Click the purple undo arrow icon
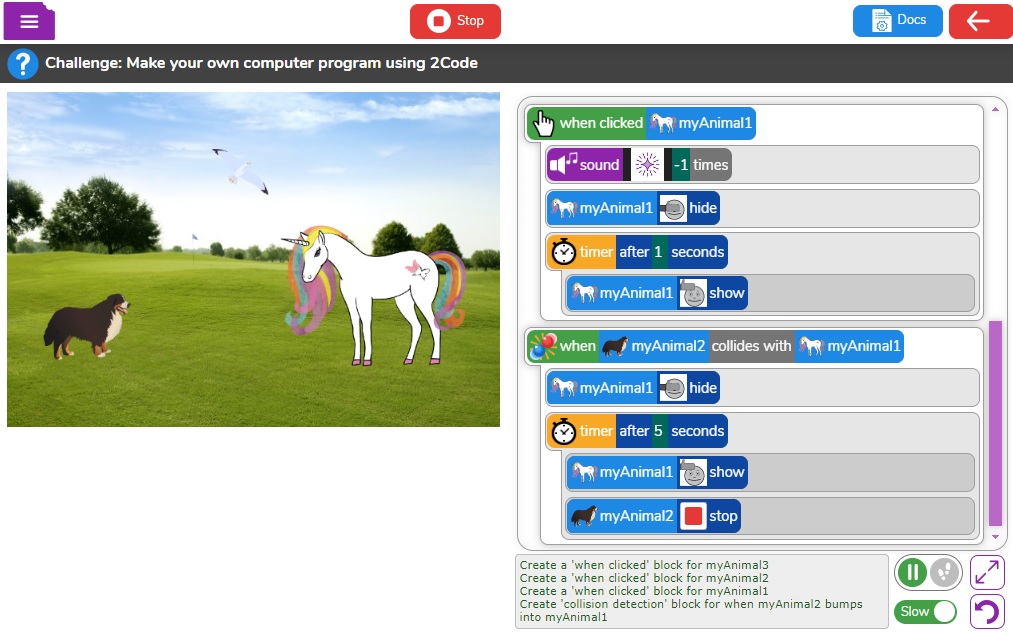Screen dimensions: 1013x633 987,611
